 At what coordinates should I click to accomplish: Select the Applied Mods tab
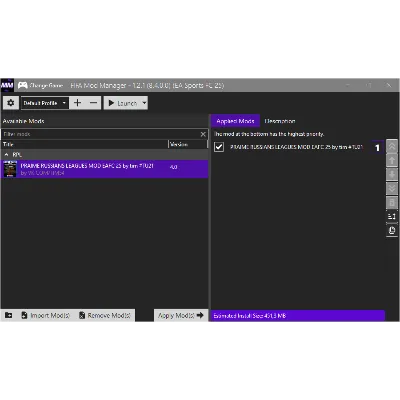point(235,121)
